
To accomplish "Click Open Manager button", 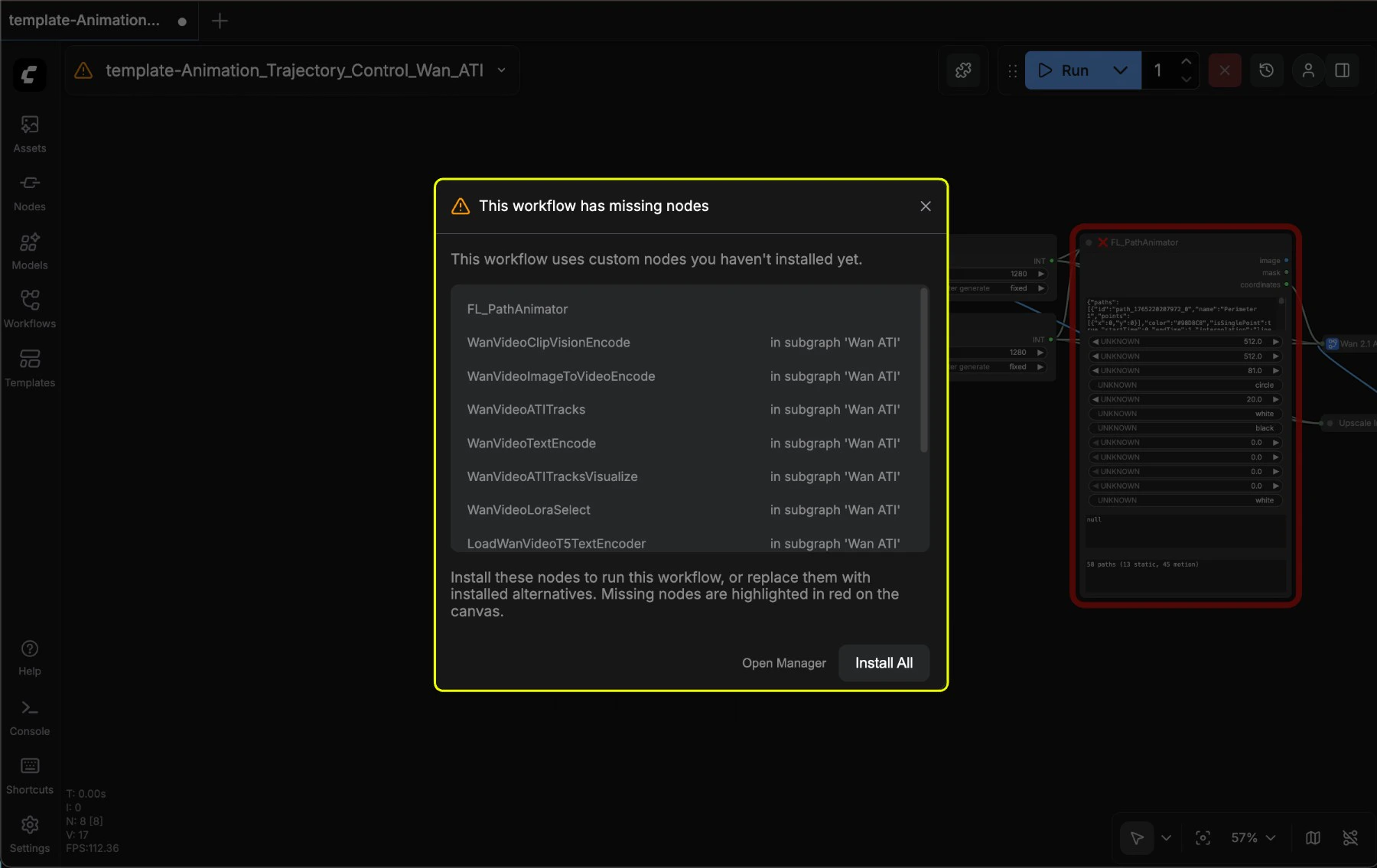I will [x=784, y=663].
